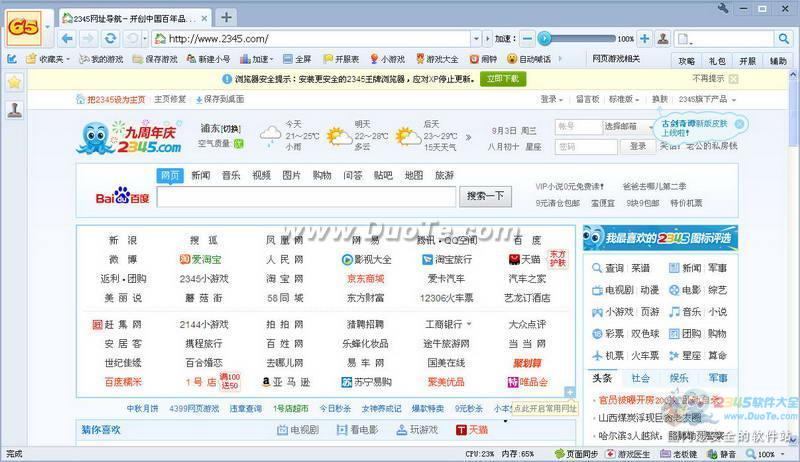Open the 苏宁易购 link
Image resolution: width=800 pixels, height=462 pixels.
pyautogui.click(x=366, y=382)
